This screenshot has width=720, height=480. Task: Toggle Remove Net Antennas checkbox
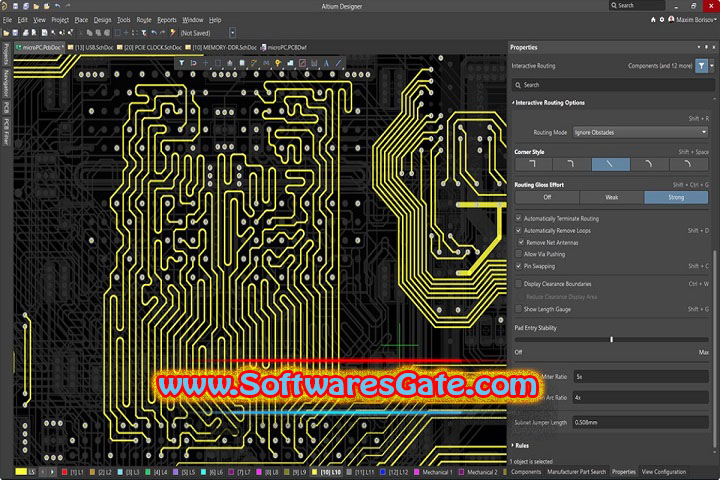521,242
